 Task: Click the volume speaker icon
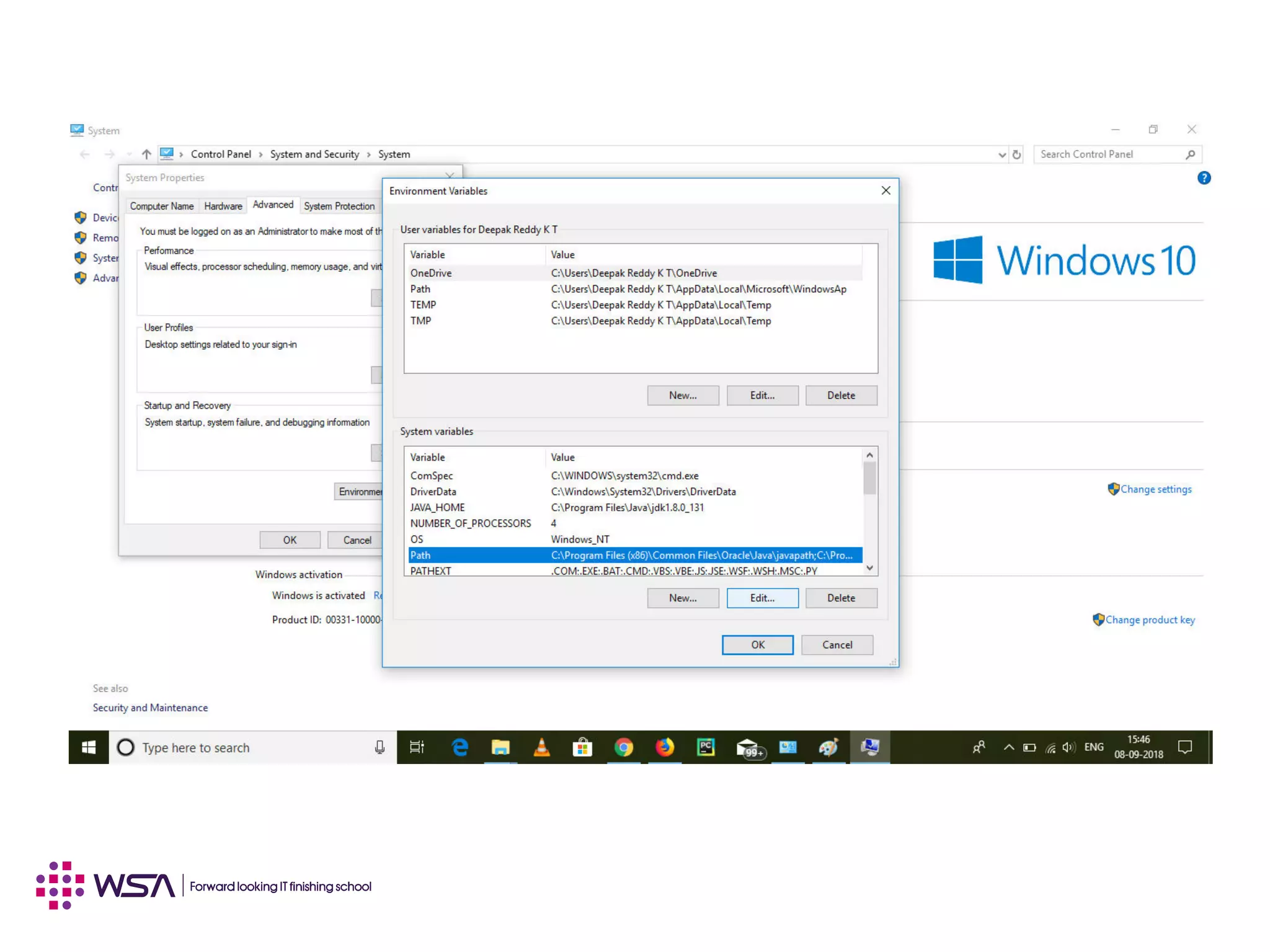click(1068, 747)
